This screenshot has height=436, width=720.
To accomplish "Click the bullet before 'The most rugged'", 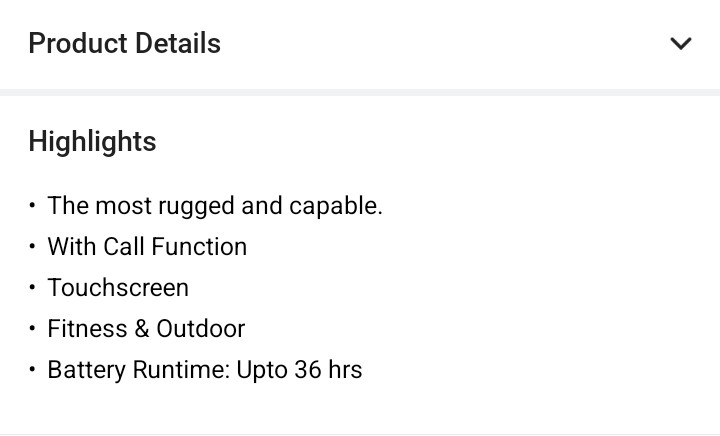I will (x=33, y=206).
